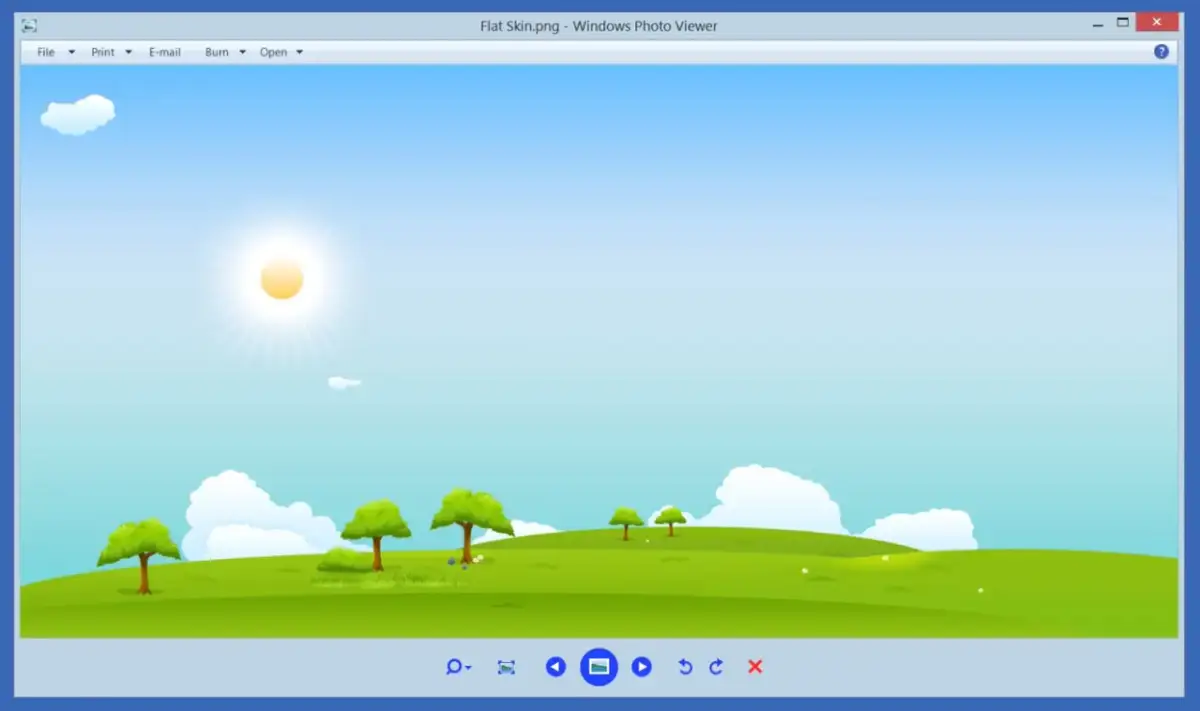Expand the arrow beside Open
Screen dimensions: 1200x711
[299, 52]
